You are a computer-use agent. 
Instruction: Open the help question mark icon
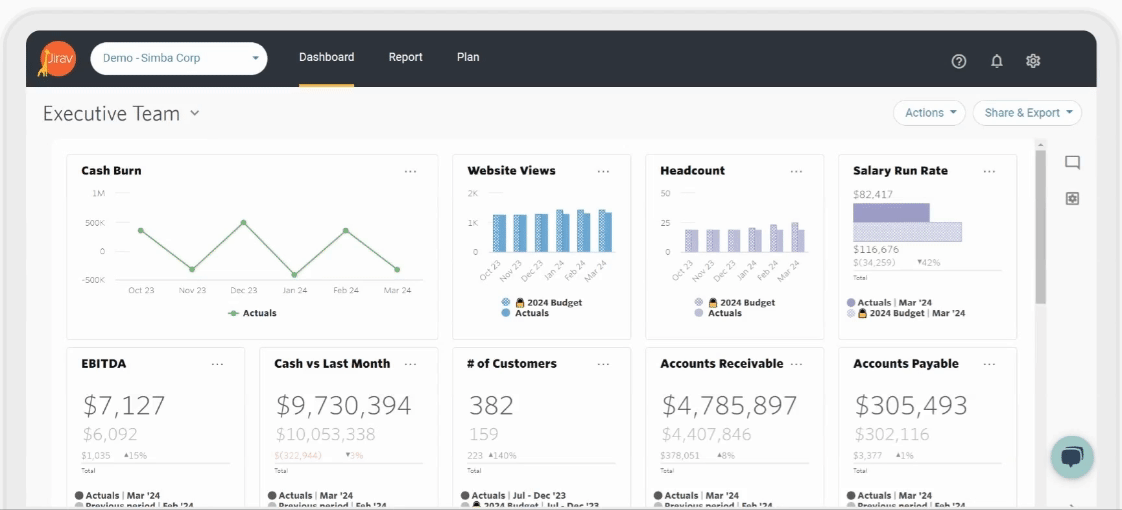959,61
